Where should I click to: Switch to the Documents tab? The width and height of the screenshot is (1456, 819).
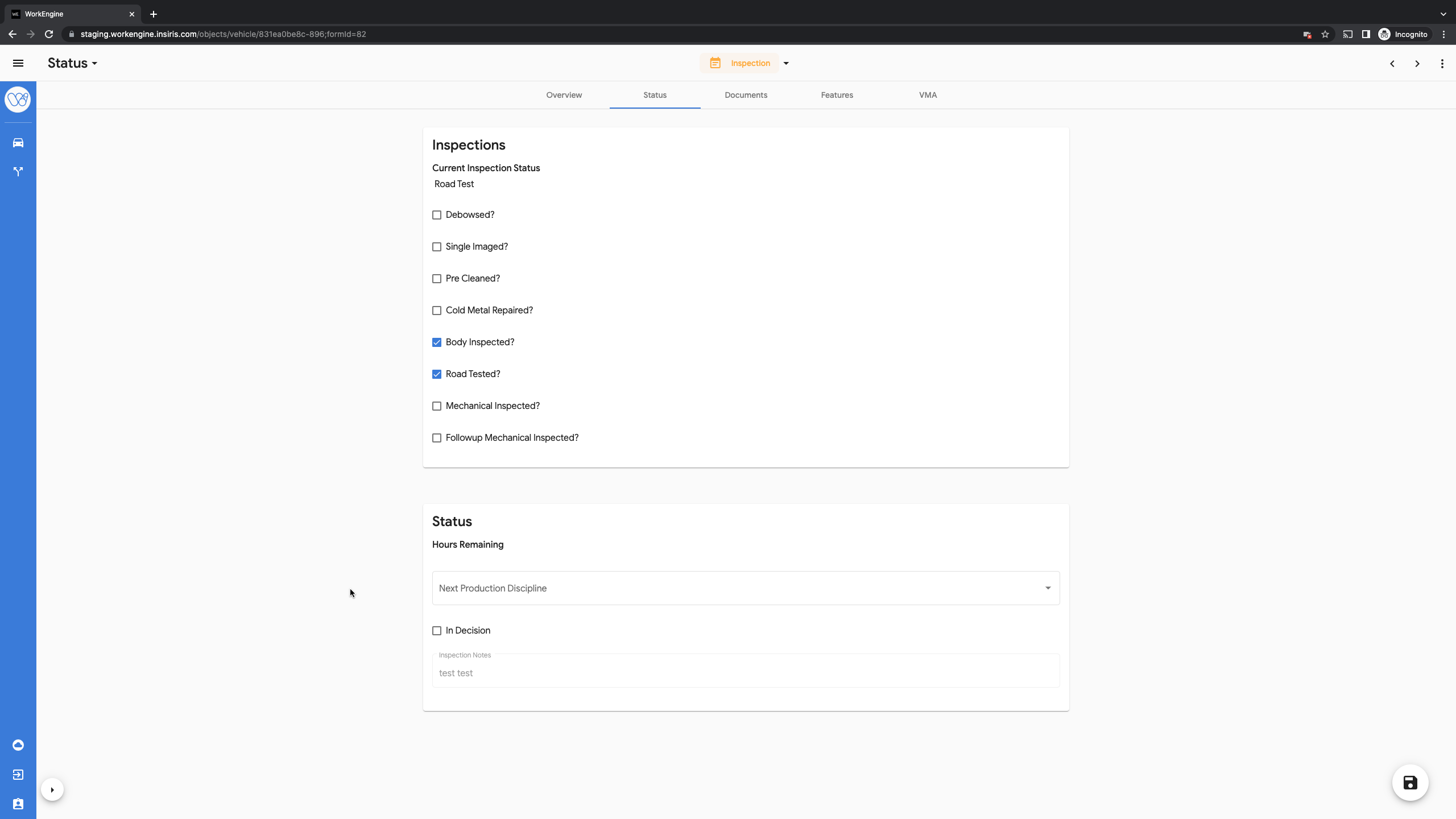746,95
